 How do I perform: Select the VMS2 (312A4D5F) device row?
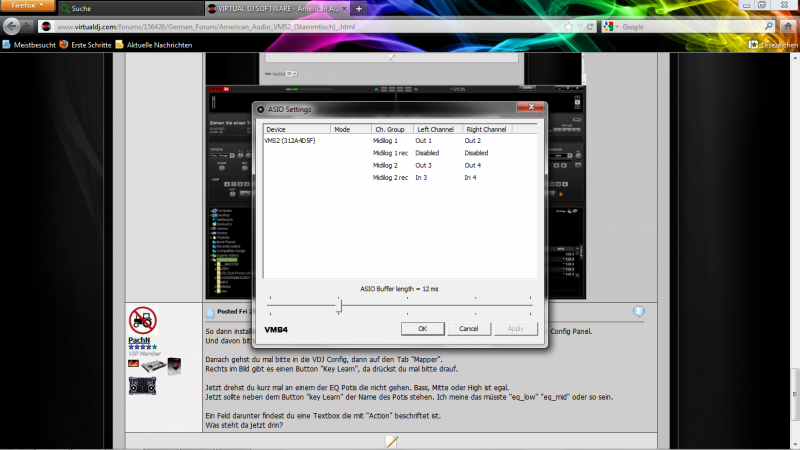290,141
